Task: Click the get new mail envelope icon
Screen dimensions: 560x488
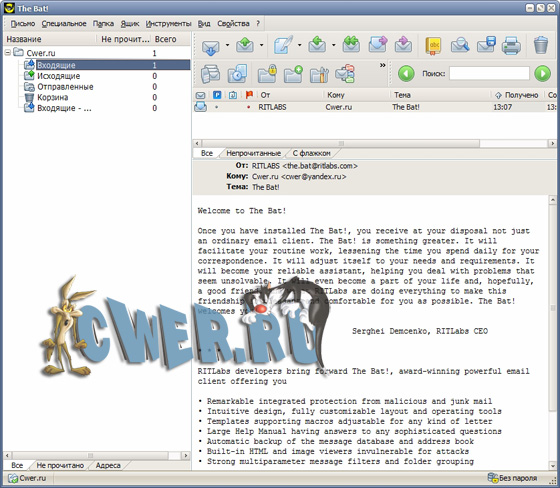Action: (211, 46)
